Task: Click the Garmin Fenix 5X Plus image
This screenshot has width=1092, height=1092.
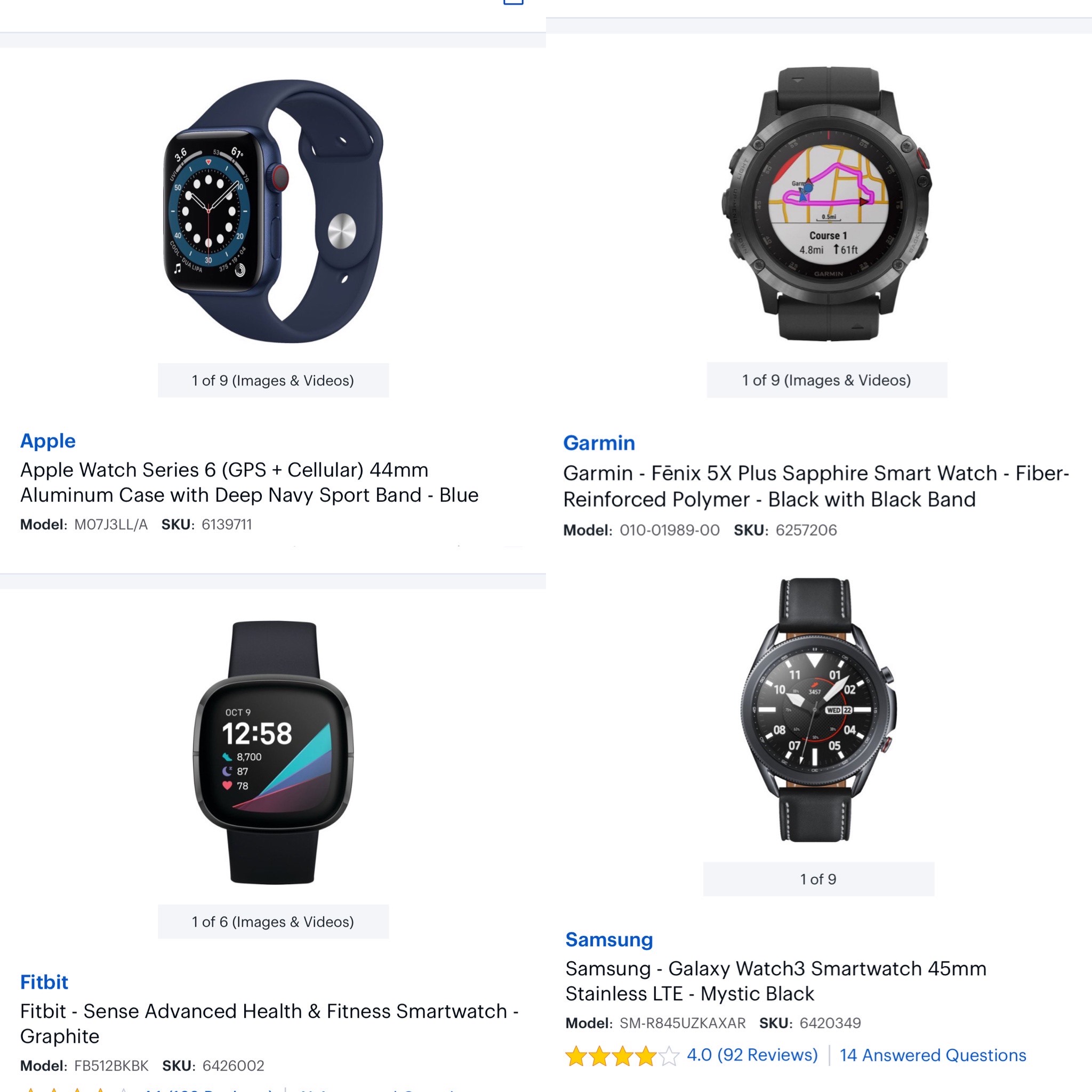Action: (826, 204)
